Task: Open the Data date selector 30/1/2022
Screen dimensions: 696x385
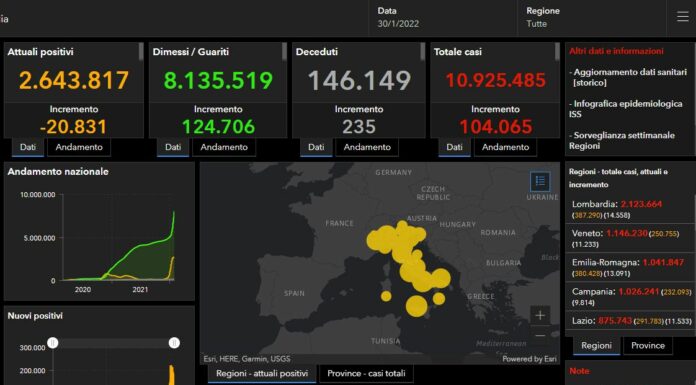Action: [443, 18]
